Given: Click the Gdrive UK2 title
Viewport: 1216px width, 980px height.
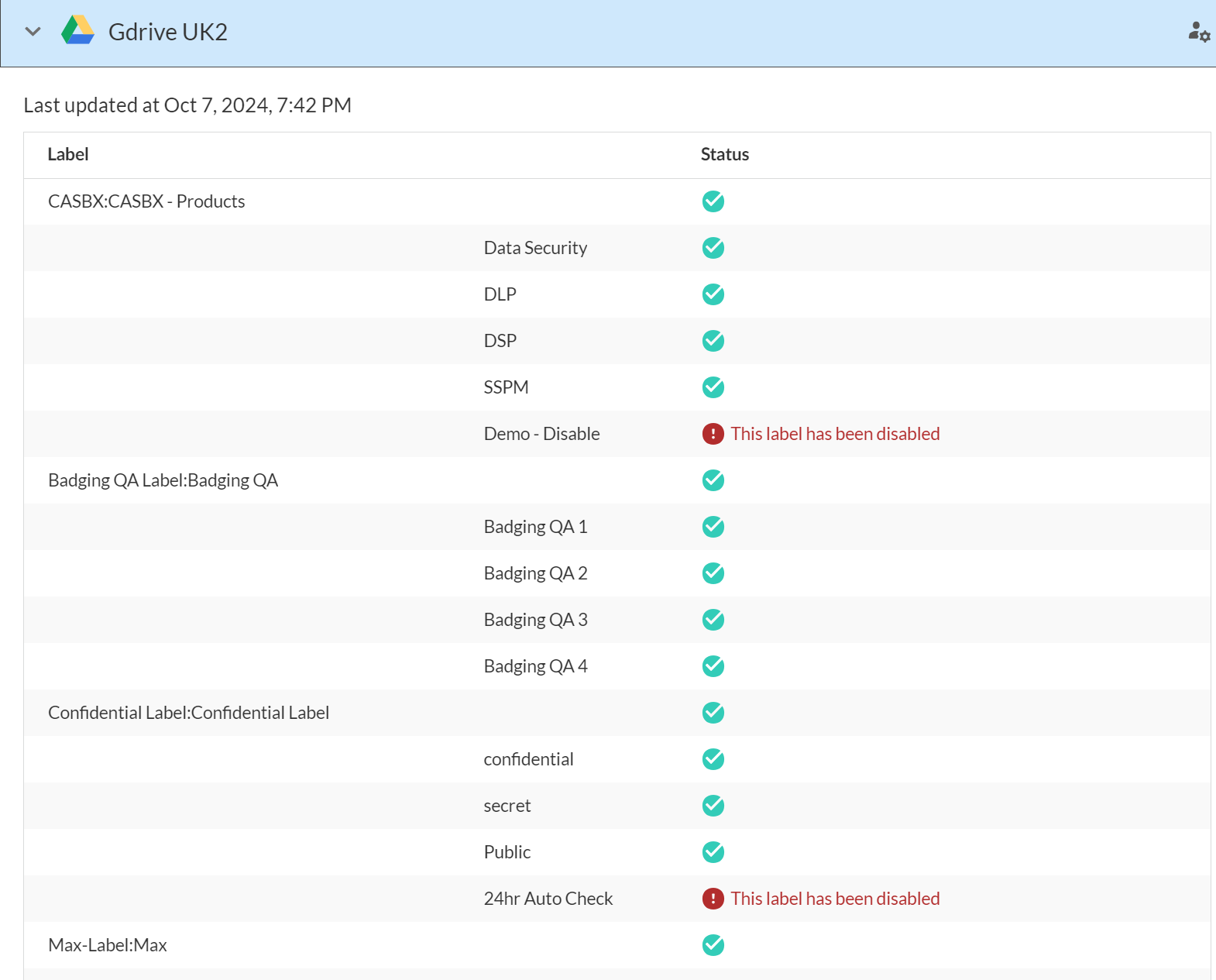Looking at the screenshot, I should coord(167,32).
